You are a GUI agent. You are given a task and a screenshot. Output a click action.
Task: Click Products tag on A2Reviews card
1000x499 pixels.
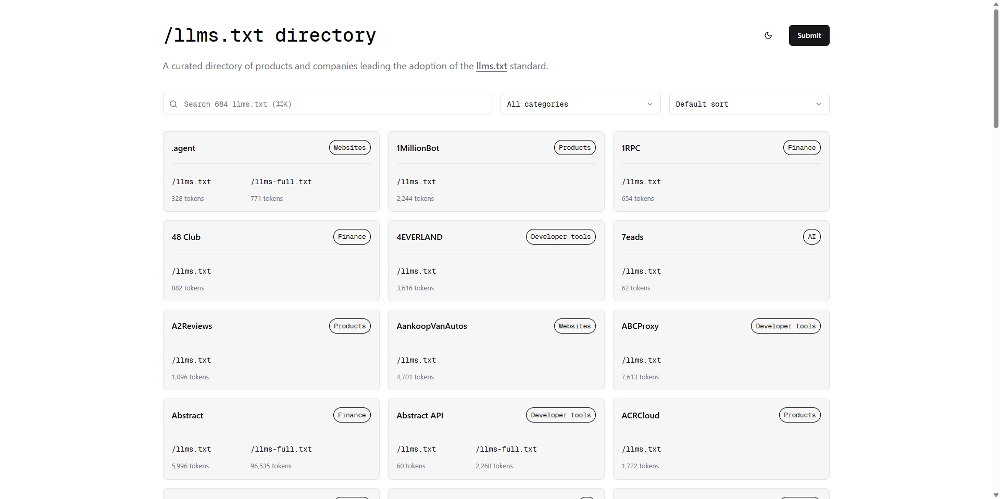pyautogui.click(x=350, y=326)
